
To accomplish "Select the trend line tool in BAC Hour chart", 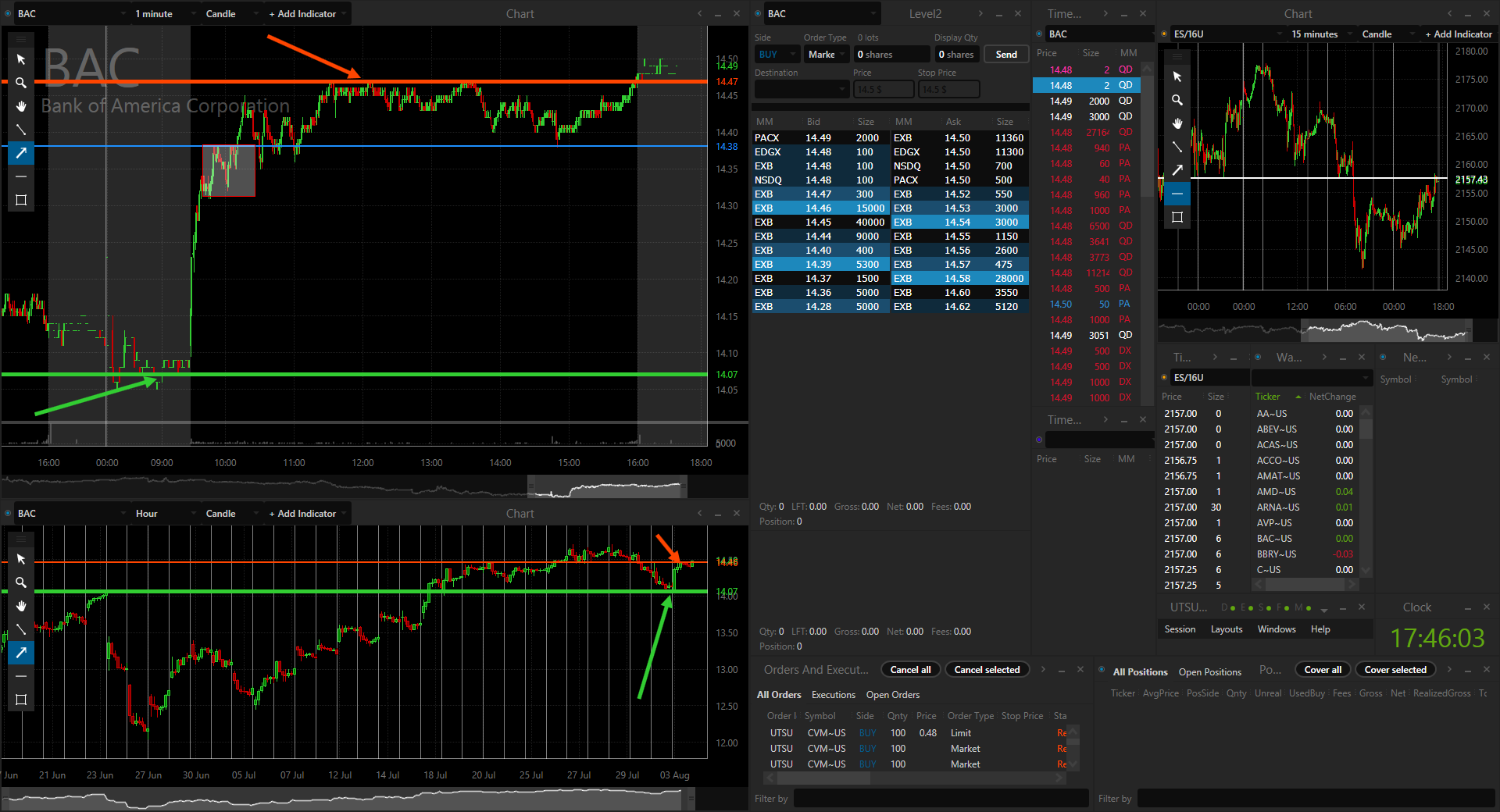I will (x=21, y=629).
